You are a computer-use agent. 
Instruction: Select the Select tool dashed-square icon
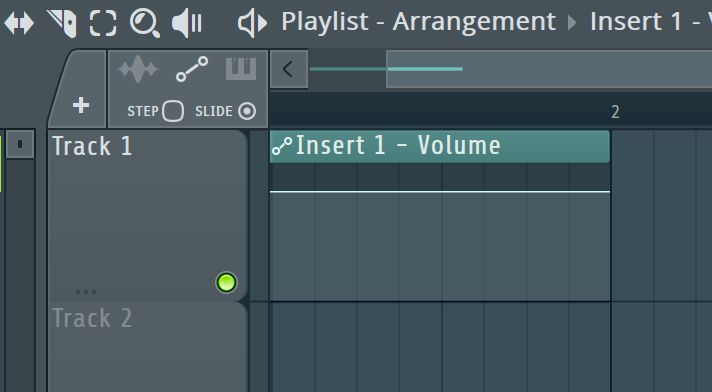pos(103,23)
